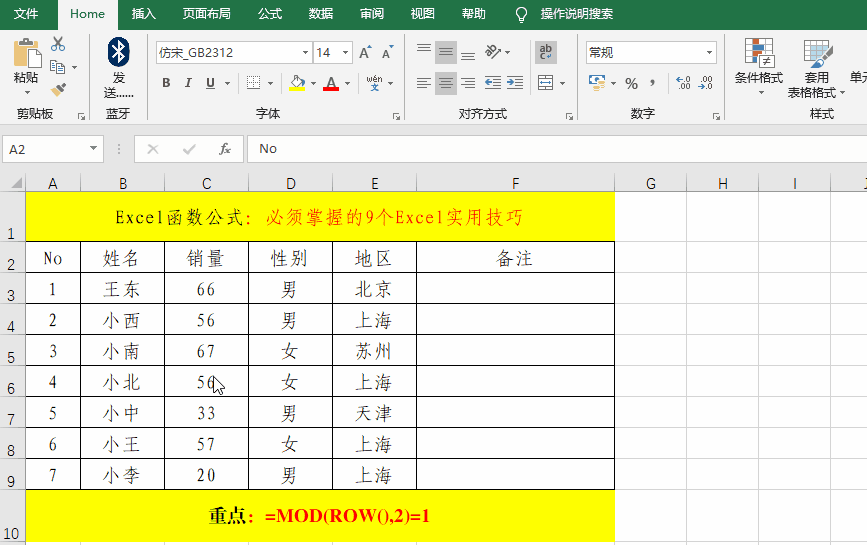Viewport: 867px width, 545px height.
Task: Toggle Bold formatting
Action: [x=166, y=83]
